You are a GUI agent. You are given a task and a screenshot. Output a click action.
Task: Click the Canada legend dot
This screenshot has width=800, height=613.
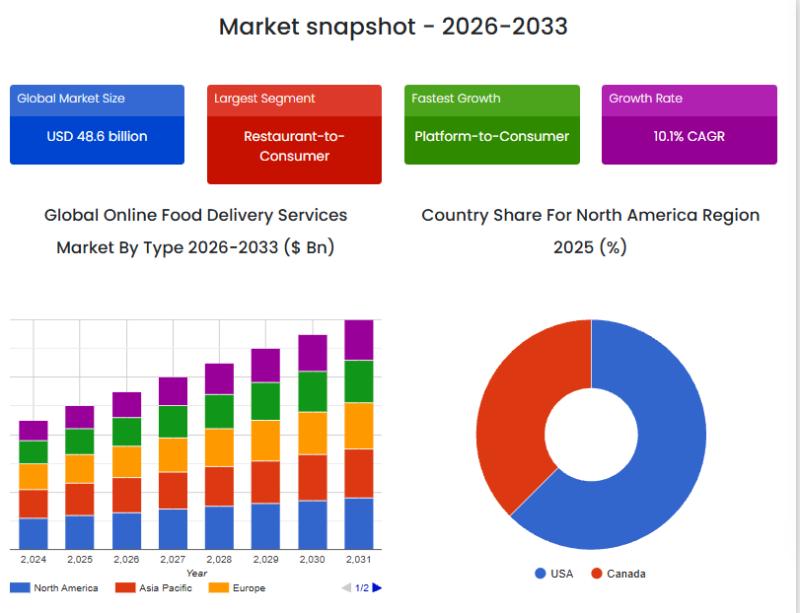pyautogui.click(x=597, y=573)
